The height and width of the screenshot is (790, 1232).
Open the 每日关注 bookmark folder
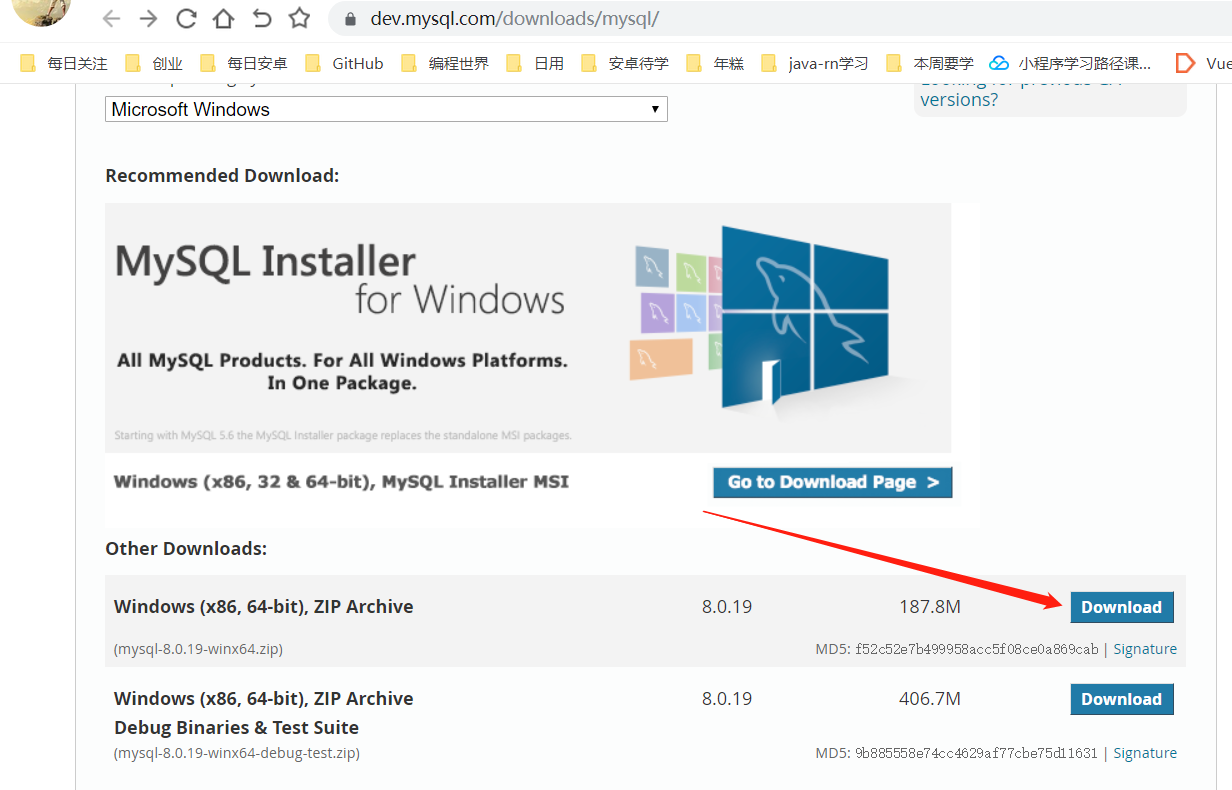tap(64, 63)
